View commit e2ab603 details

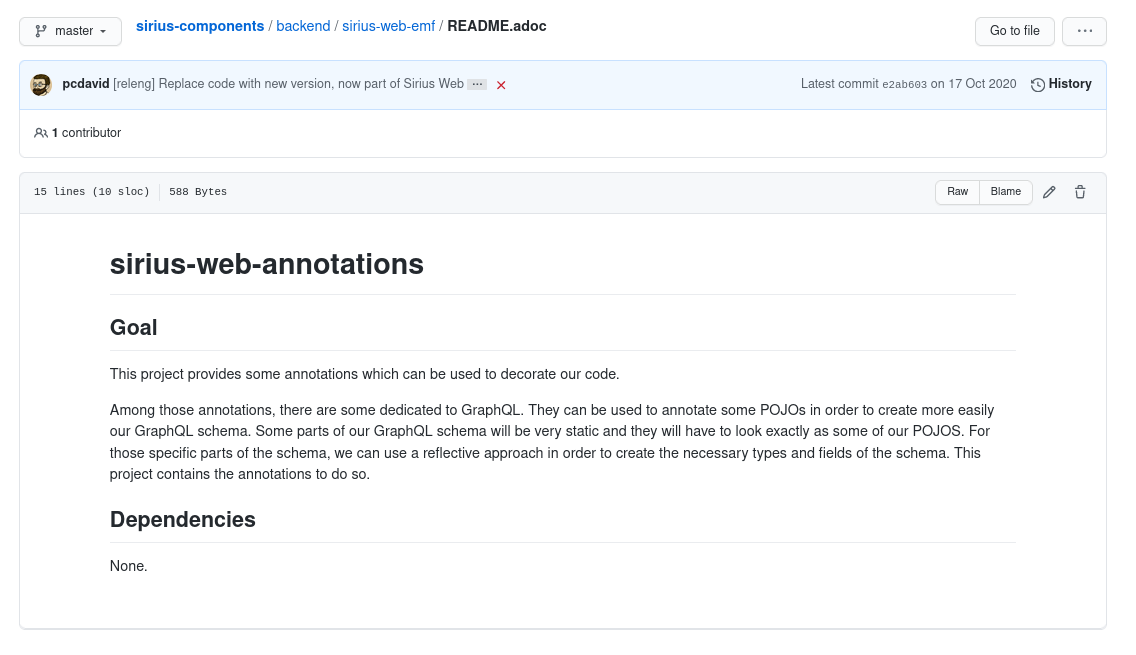pos(903,84)
